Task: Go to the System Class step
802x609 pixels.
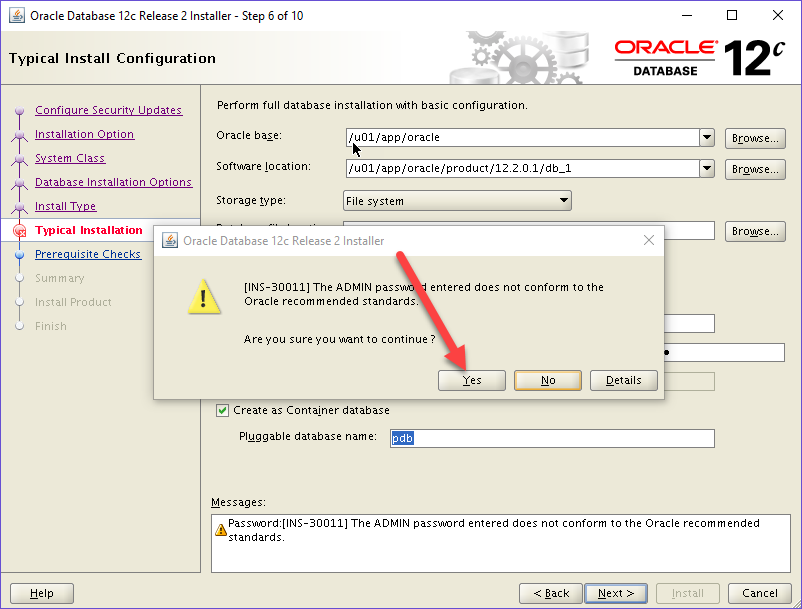Action: (x=70, y=158)
